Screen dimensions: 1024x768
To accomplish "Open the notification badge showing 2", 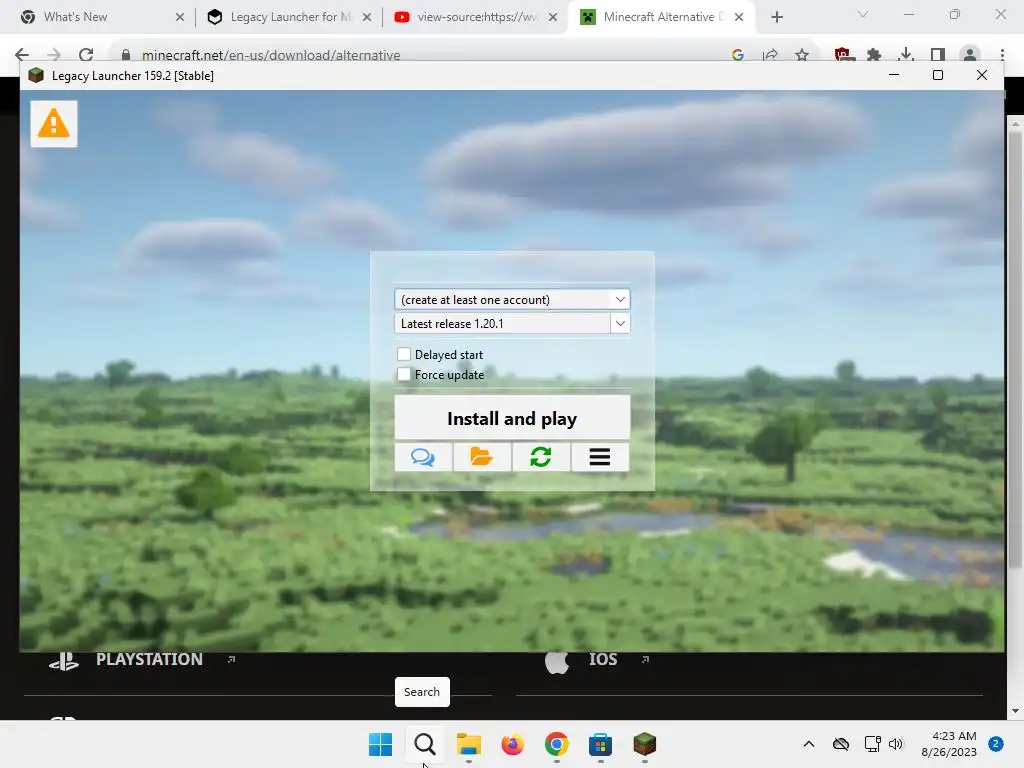I will coord(996,744).
